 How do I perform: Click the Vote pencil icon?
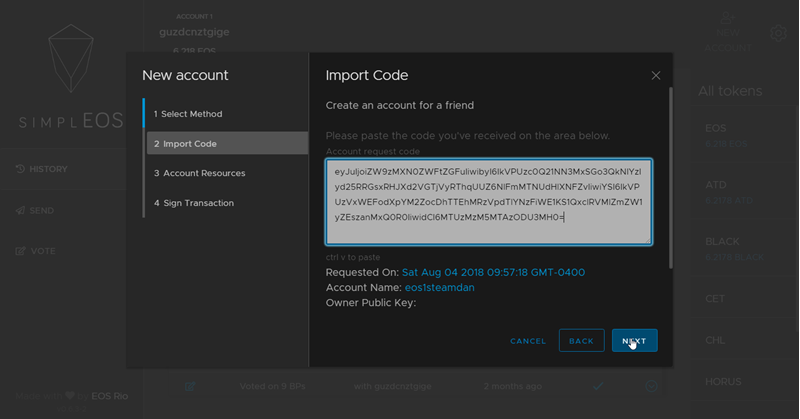point(20,251)
